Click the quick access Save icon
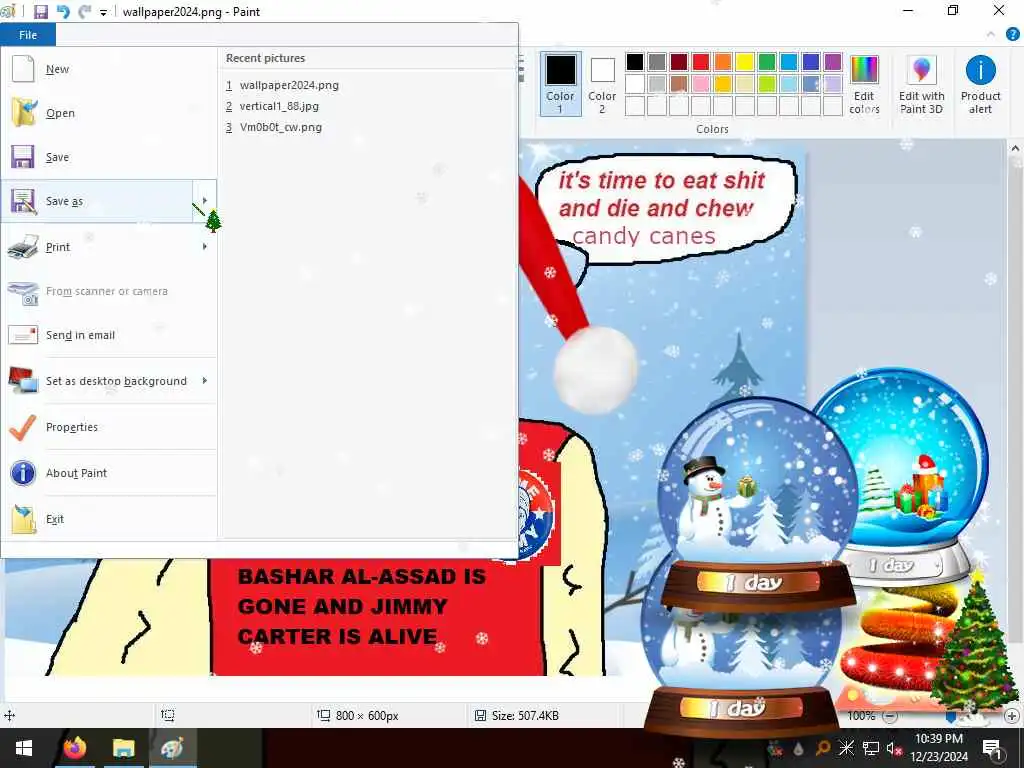The height and width of the screenshot is (768, 1024). tap(40, 12)
